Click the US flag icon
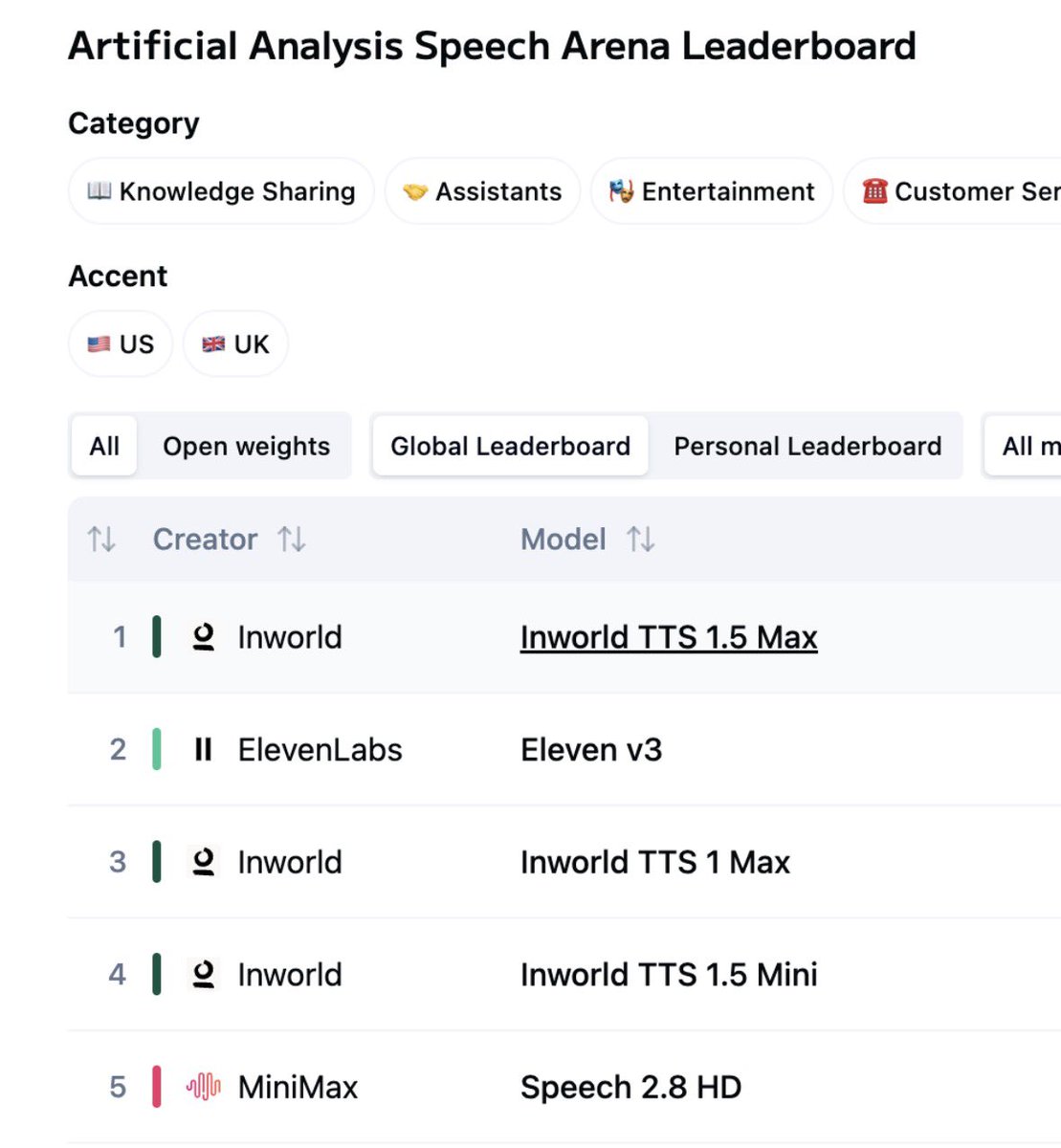1061x1148 pixels. (x=99, y=344)
